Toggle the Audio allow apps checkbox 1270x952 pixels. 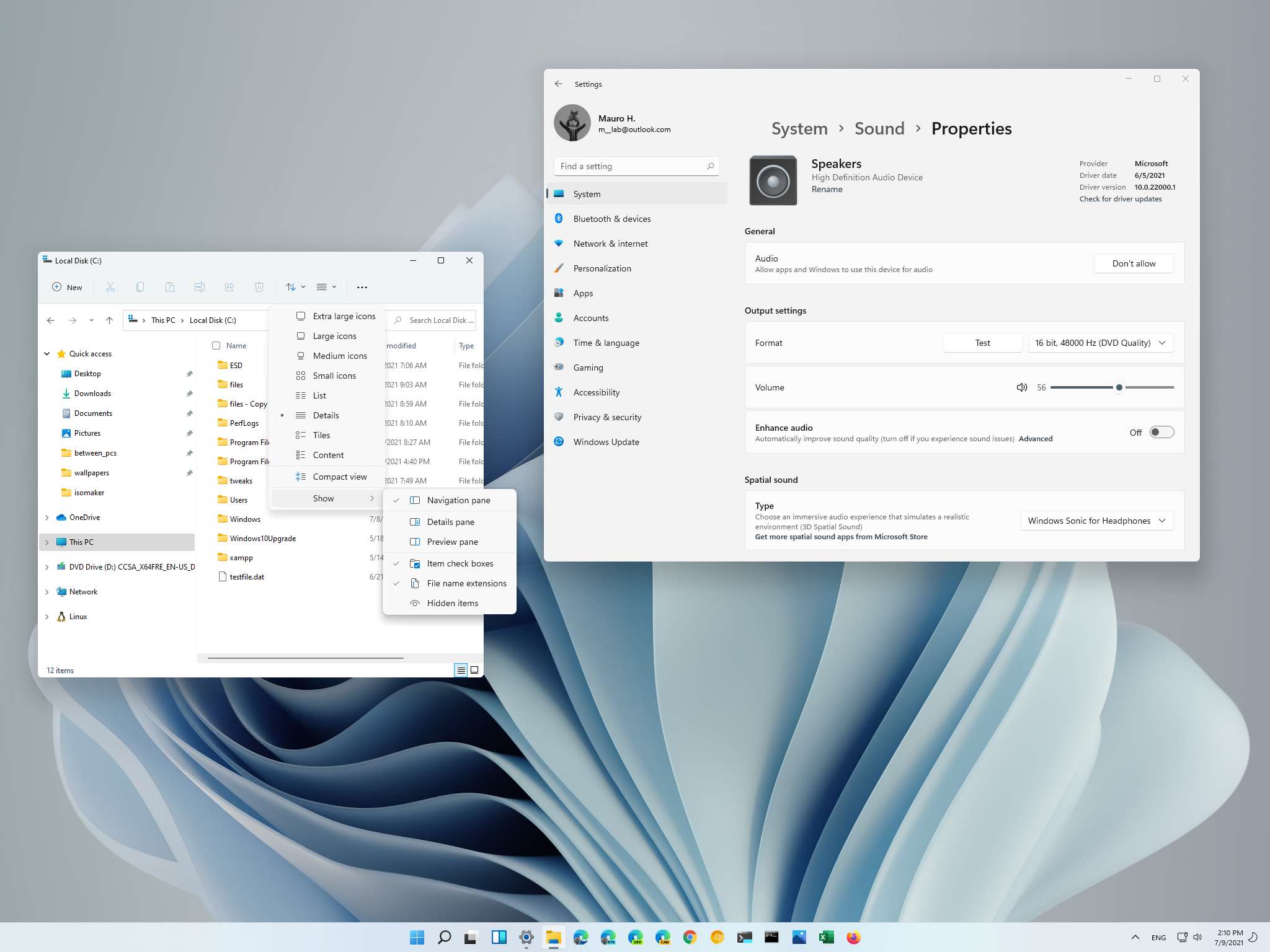(x=1134, y=263)
